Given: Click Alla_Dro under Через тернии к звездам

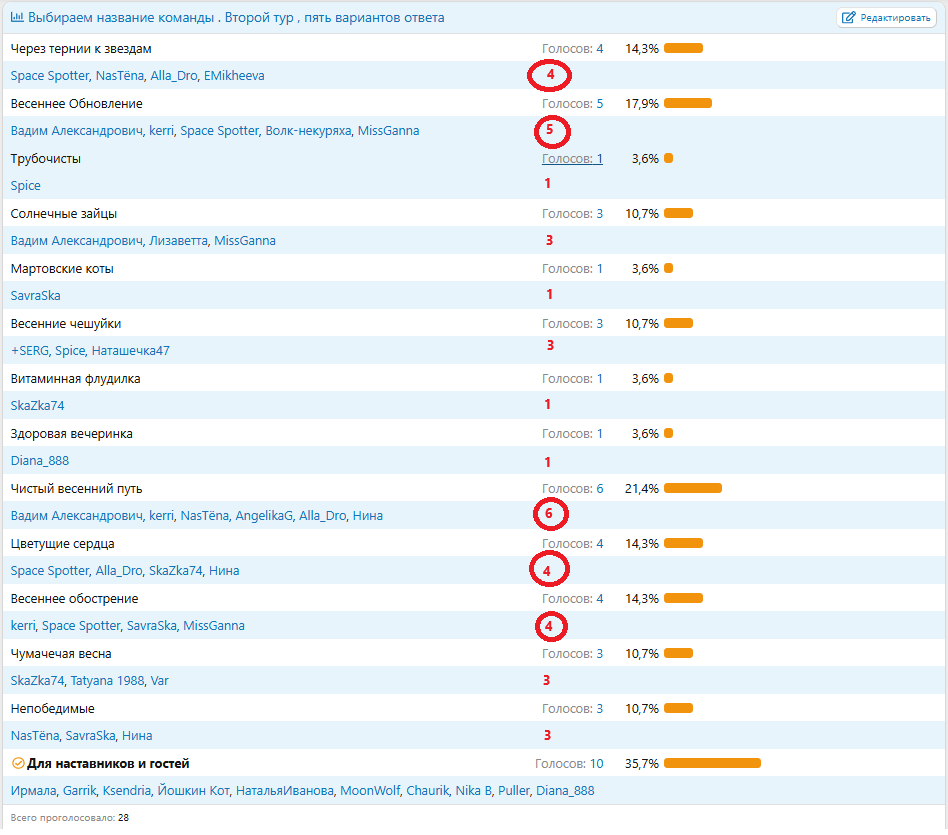Looking at the screenshot, I should point(174,76).
